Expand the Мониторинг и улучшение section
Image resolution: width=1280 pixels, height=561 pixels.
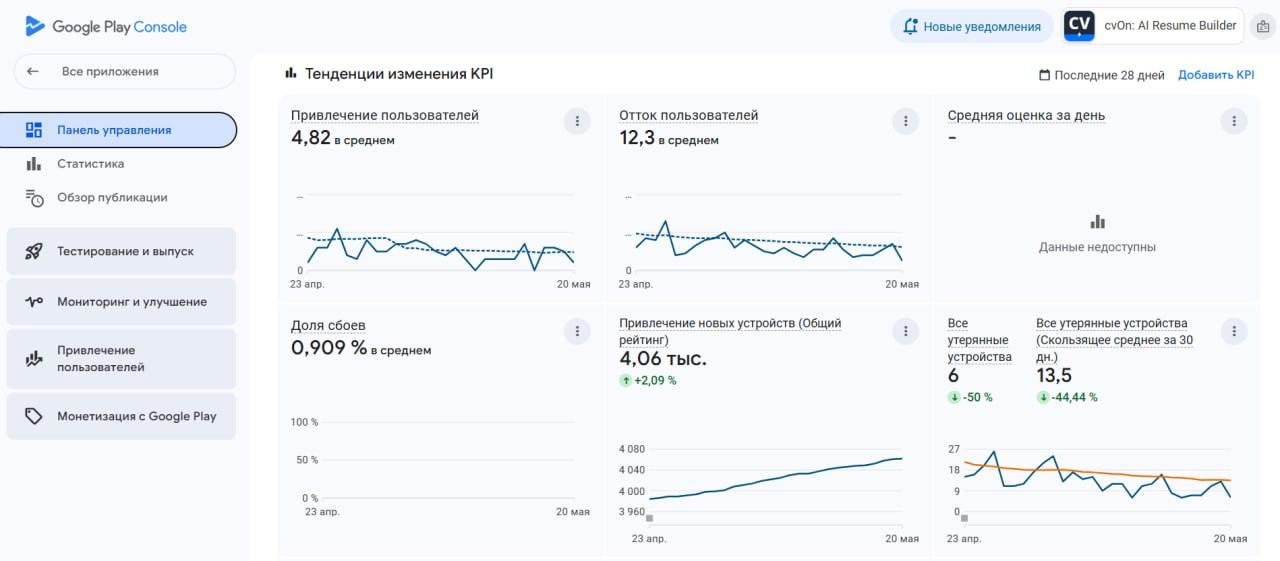(x=121, y=302)
